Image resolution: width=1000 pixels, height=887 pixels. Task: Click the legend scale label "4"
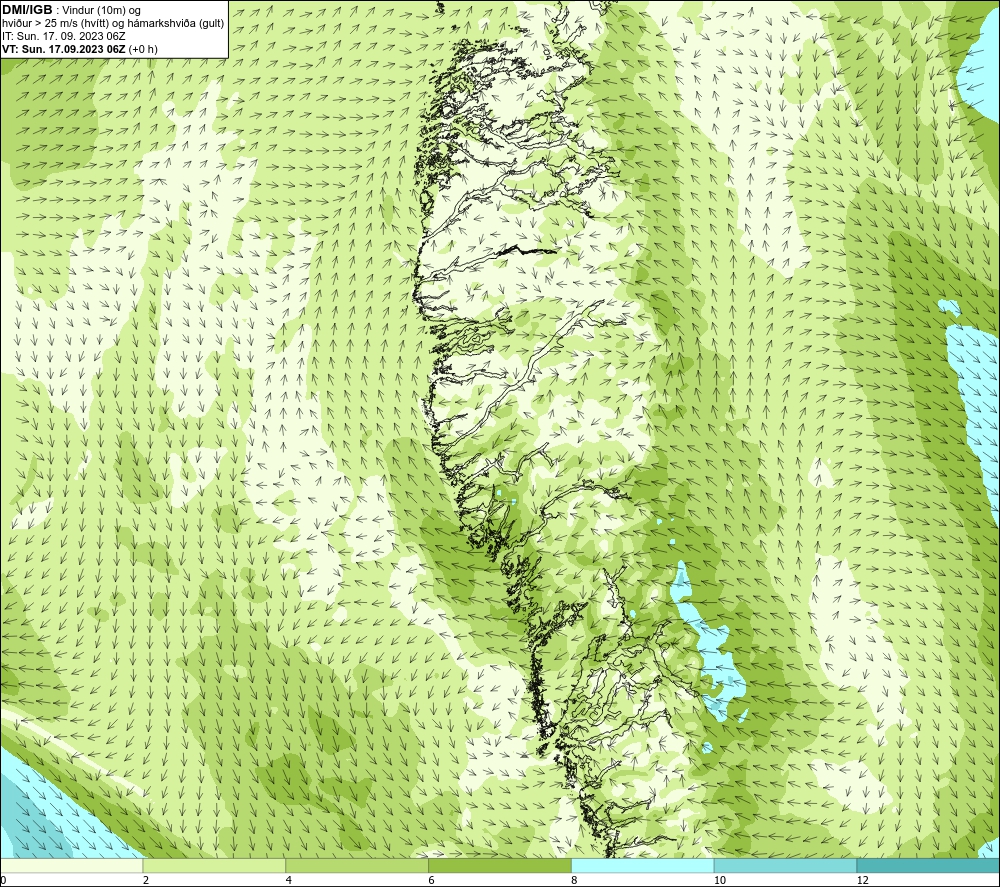[x=289, y=881]
